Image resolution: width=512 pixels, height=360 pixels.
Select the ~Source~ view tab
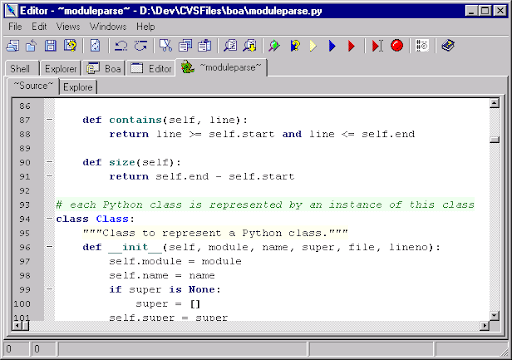pos(33,86)
